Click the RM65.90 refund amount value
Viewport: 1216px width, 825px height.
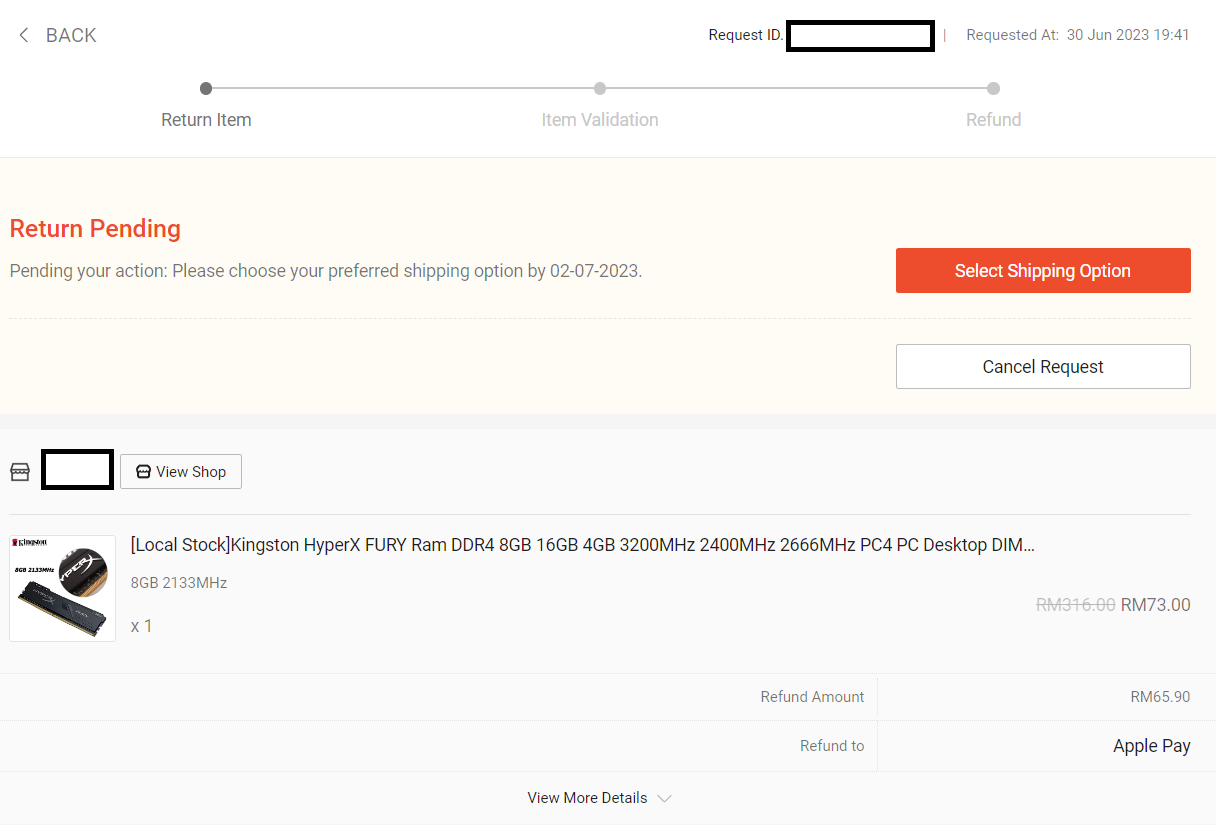coord(1160,697)
